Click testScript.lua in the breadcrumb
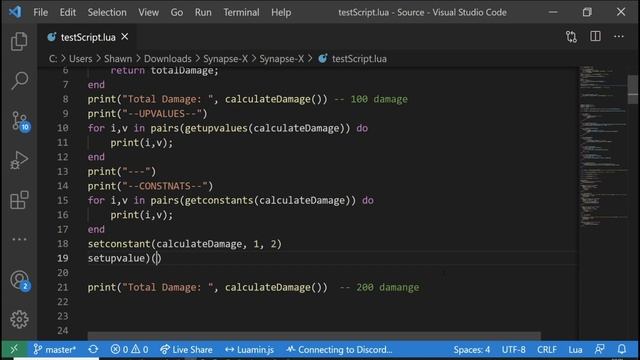640x360 pixels. (359, 59)
